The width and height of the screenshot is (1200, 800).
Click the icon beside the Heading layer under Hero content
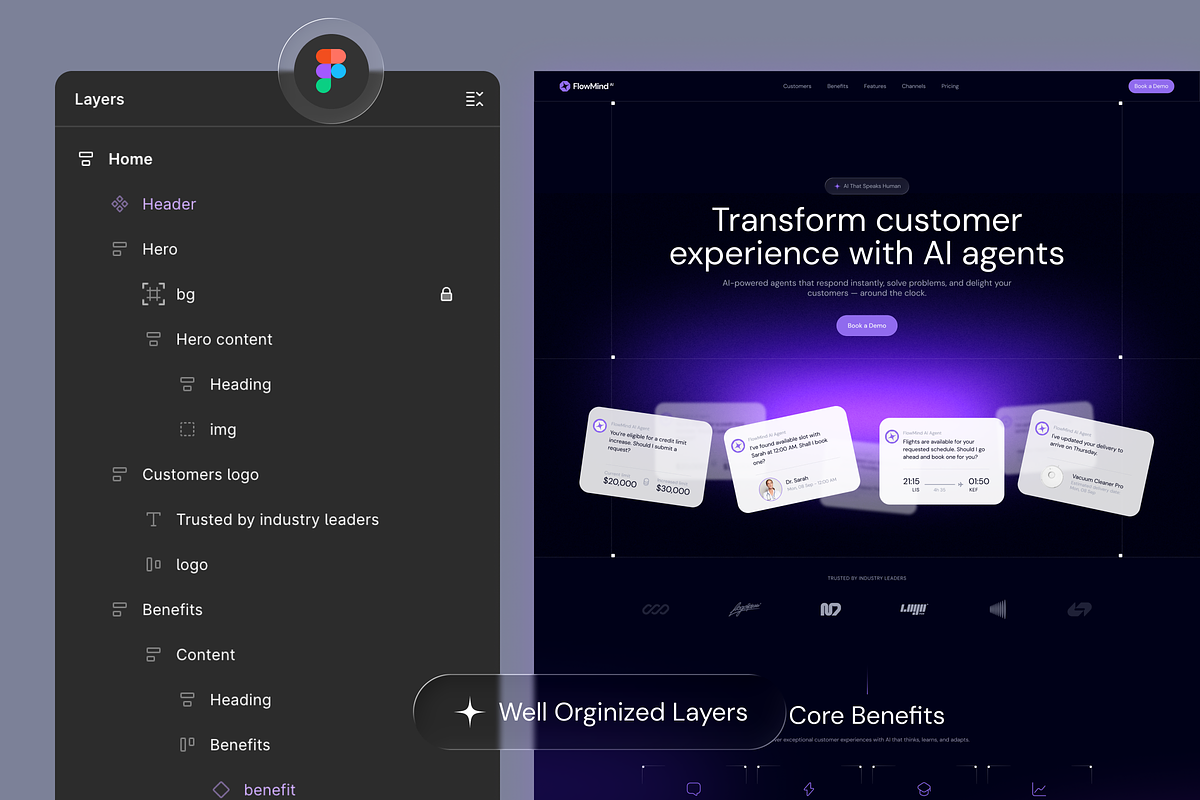[x=187, y=384]
